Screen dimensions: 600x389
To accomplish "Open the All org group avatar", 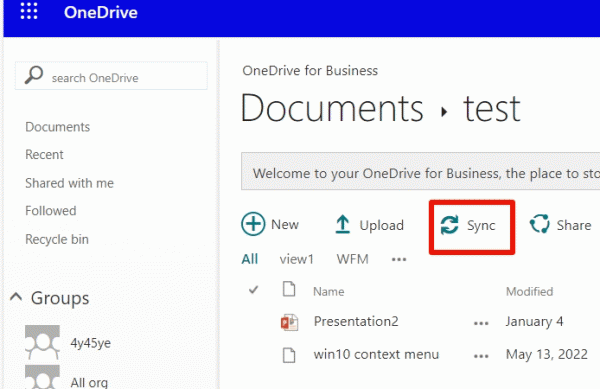I will coord(42,377).
